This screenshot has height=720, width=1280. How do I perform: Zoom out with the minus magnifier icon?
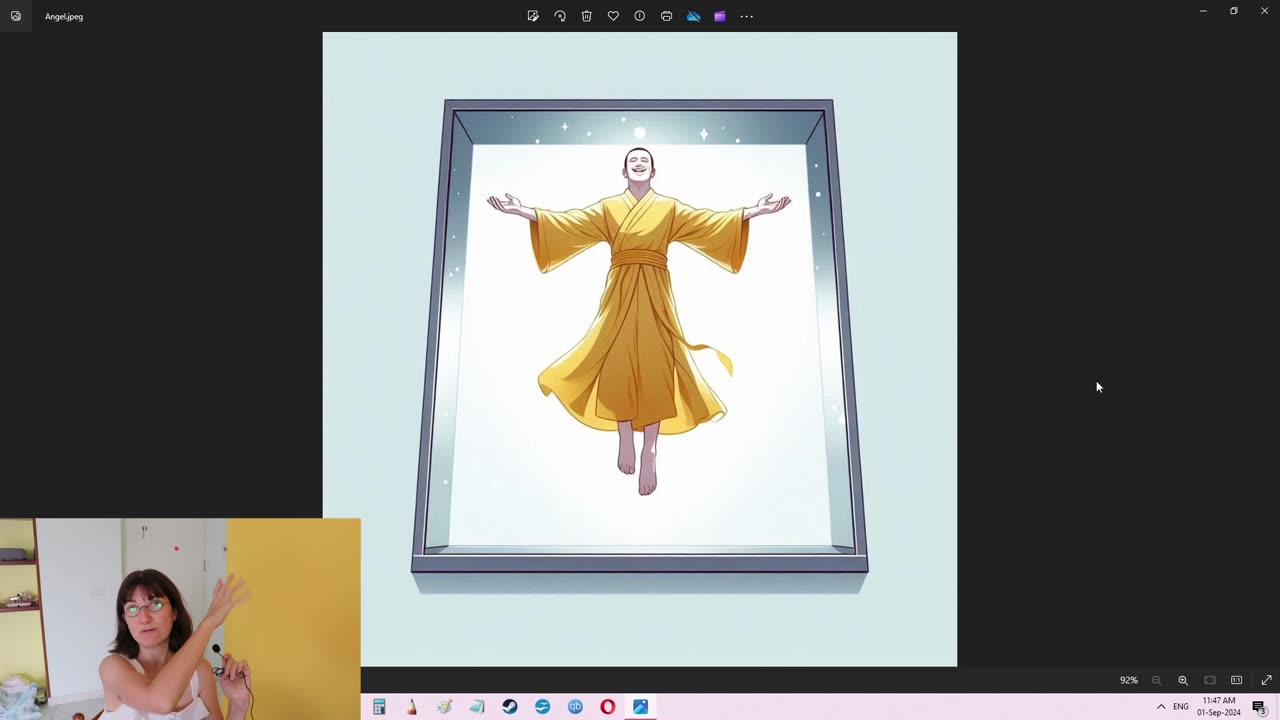point(1156,680)
